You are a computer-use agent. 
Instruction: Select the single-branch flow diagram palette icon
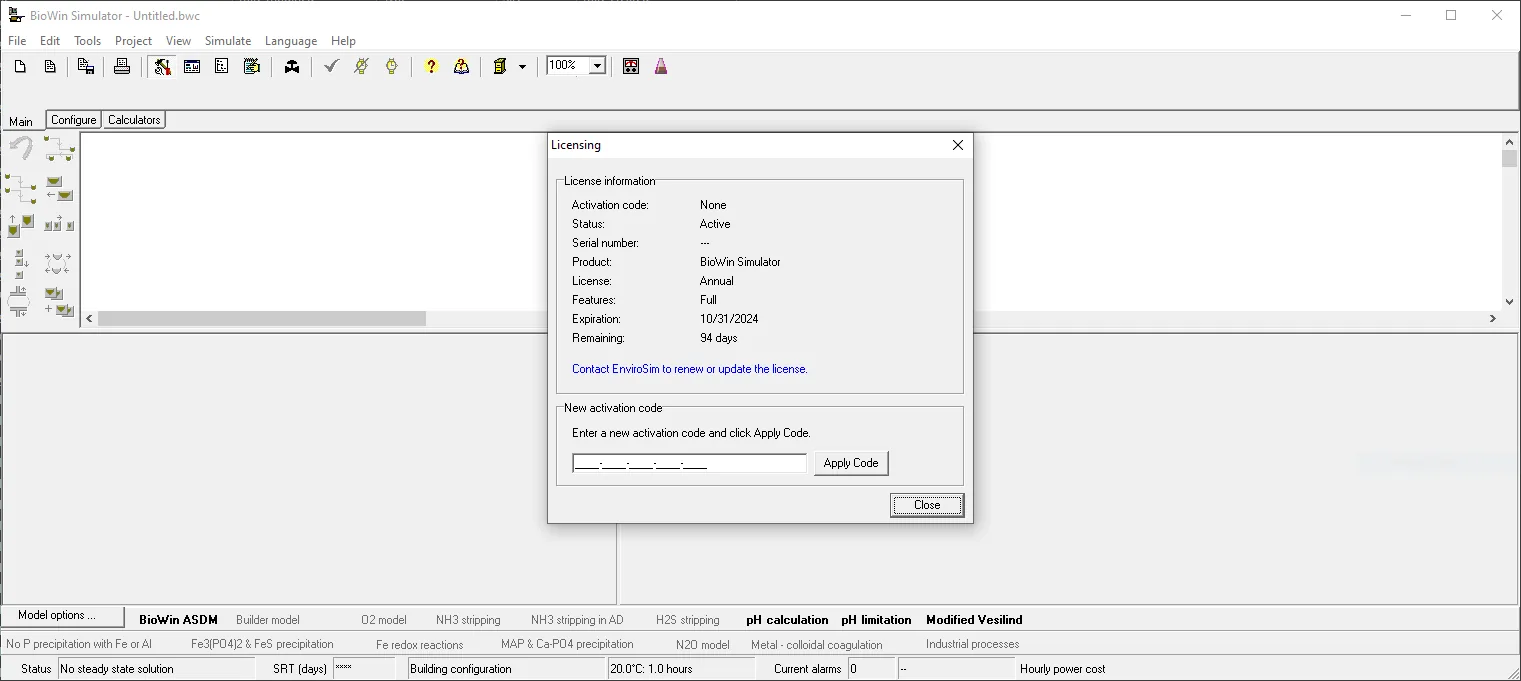click(59, 149)
